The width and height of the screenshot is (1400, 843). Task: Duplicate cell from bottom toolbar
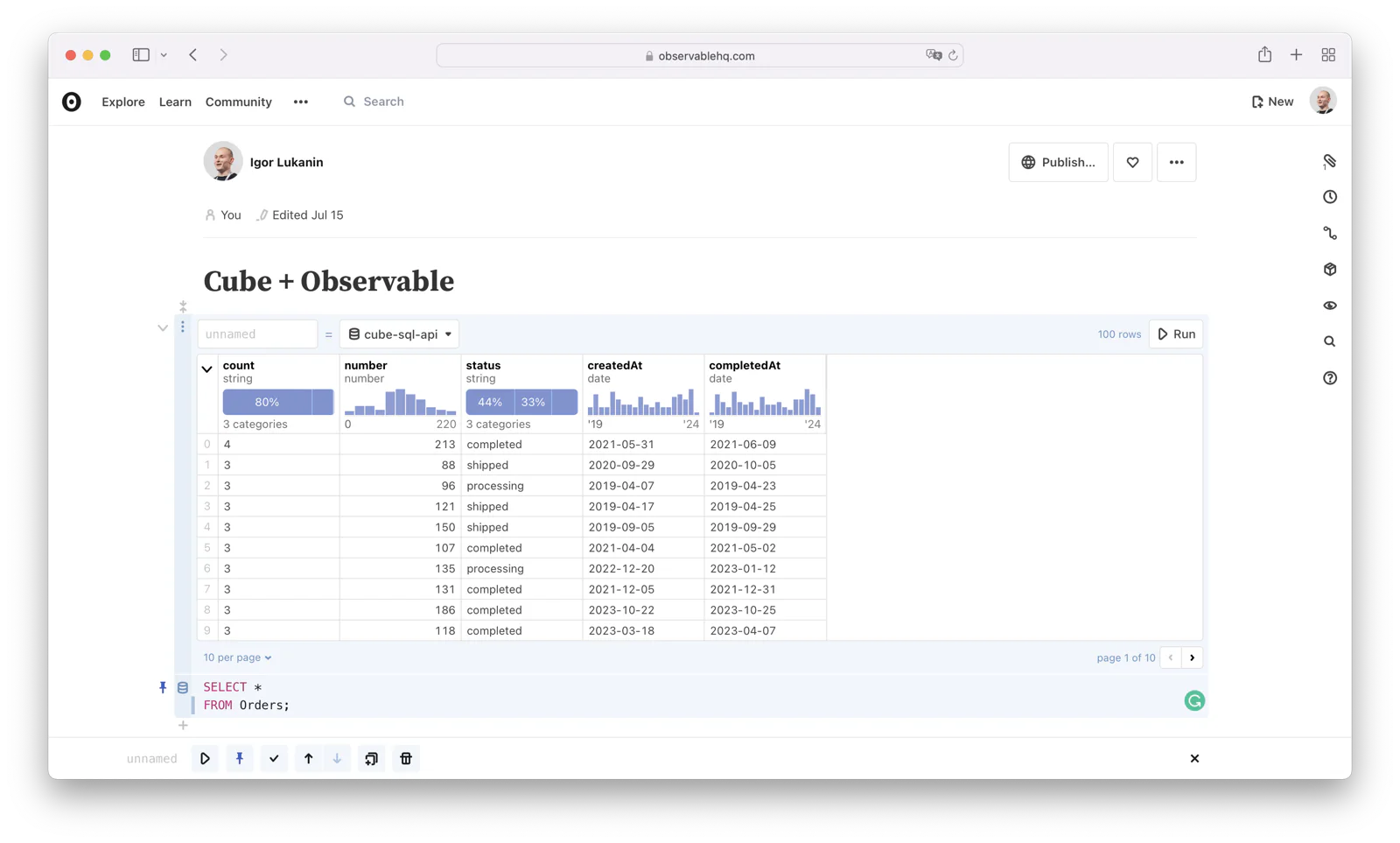pos(371,758)
